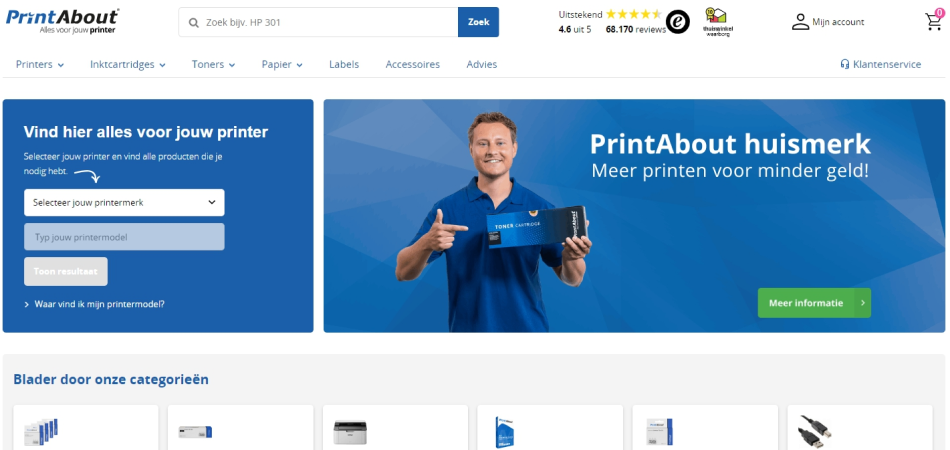Click the Thuiswinkel Waarborg badge
The width and height of the screenshot is (950, 450).
pyautogui.click(x=716, y=22)
